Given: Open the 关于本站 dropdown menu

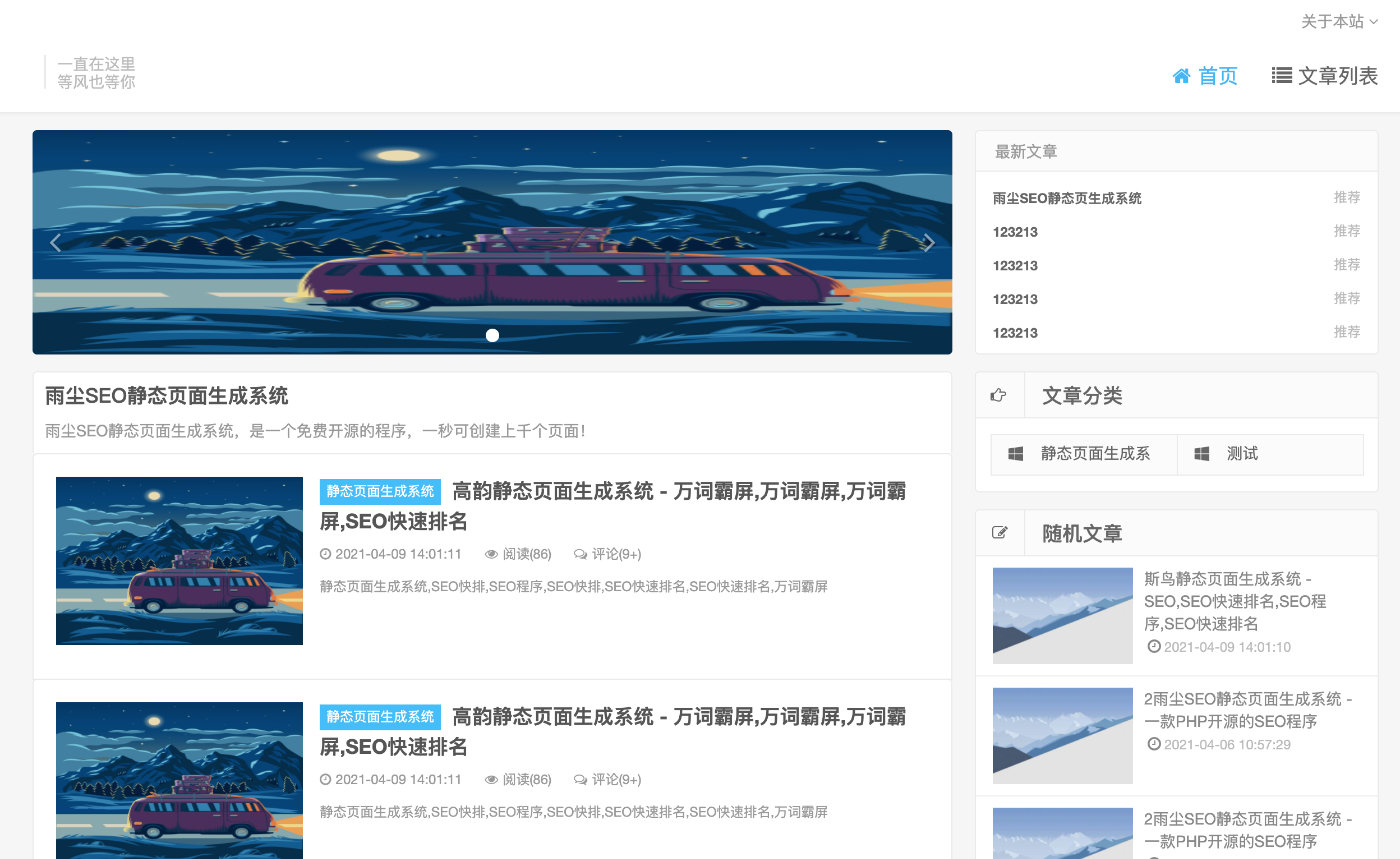Looking at the screenshot, I should (x=1339, y=21).
